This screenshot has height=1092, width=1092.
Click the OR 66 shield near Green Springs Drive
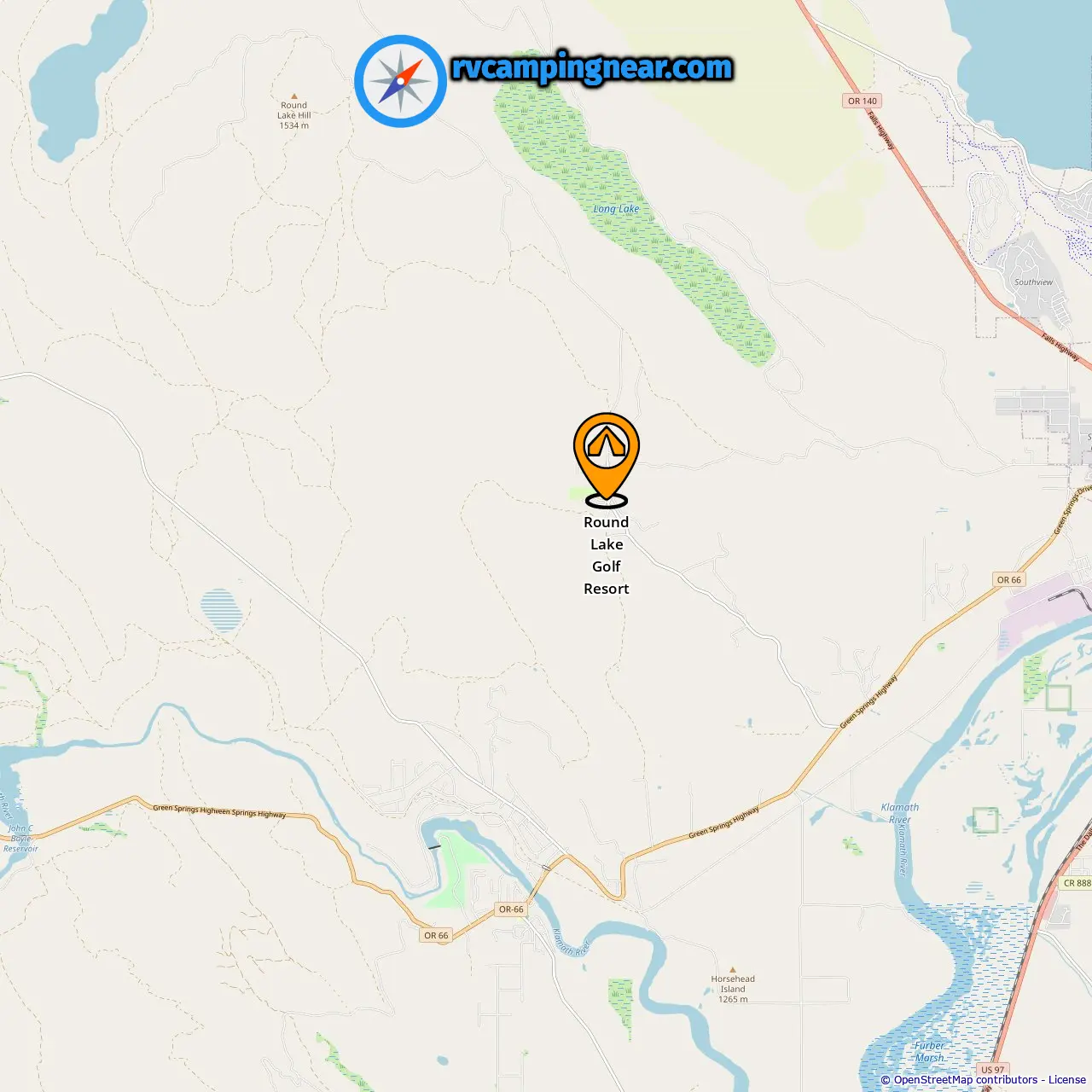1008,579
